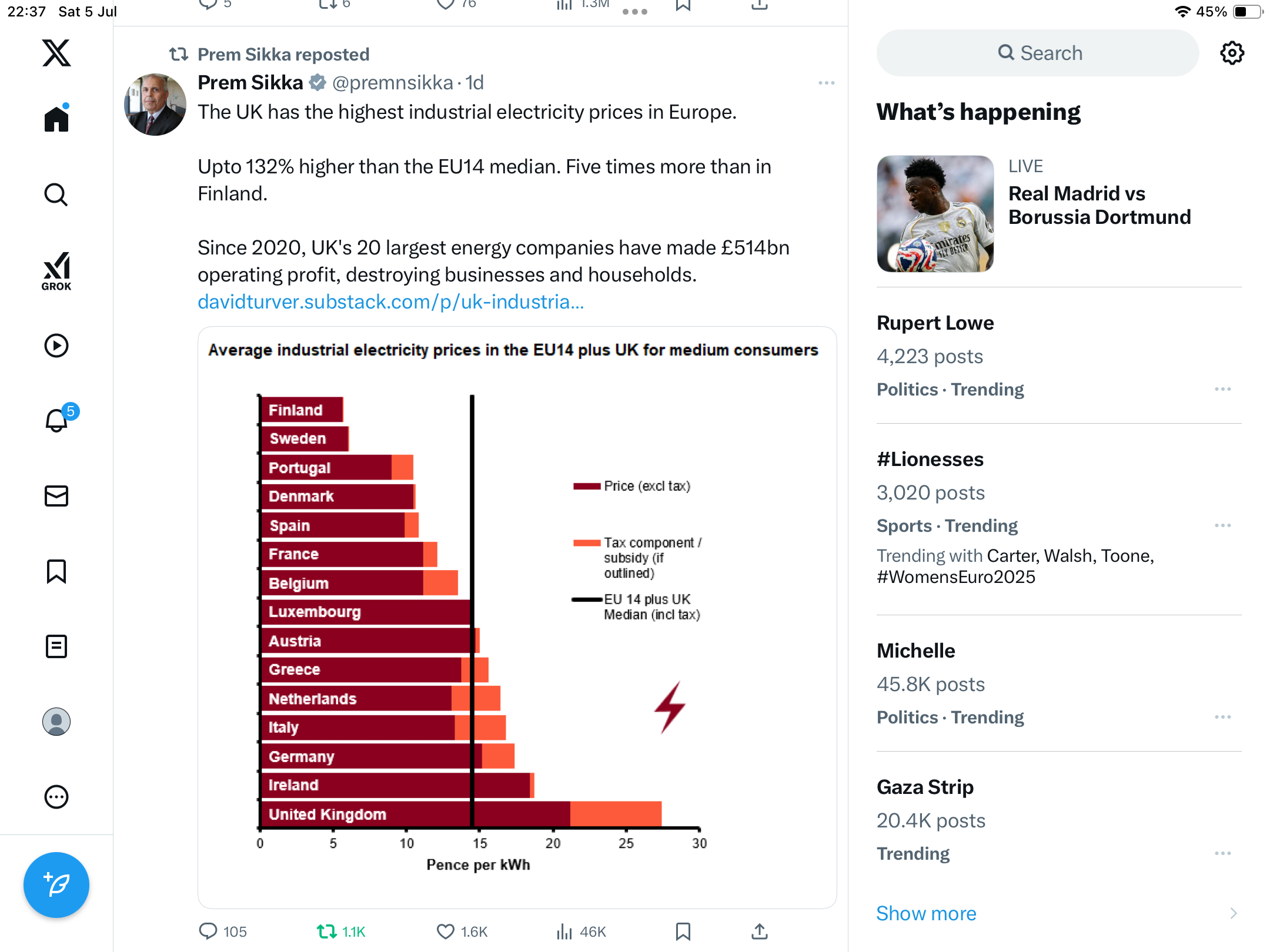
Task: Open More menu circle icon
Action: [56, 797]
